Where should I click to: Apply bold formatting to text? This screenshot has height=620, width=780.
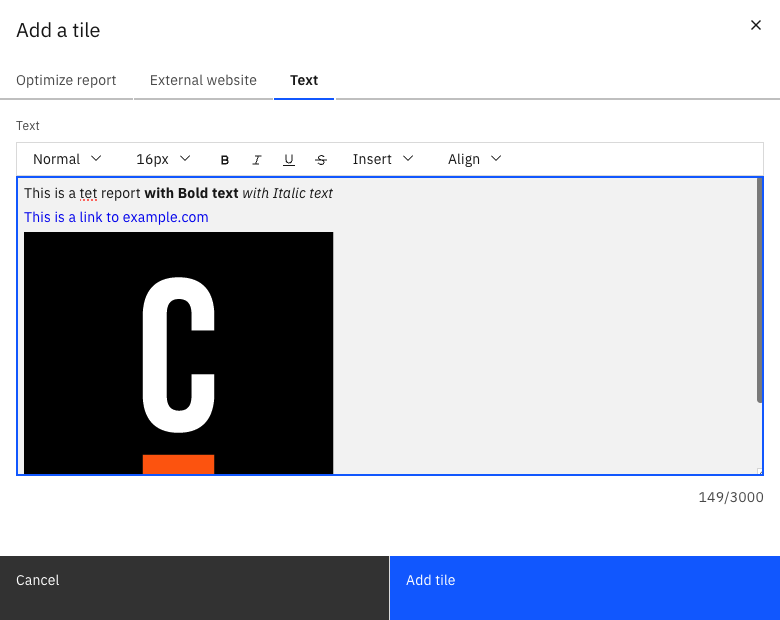coord(224,160)
